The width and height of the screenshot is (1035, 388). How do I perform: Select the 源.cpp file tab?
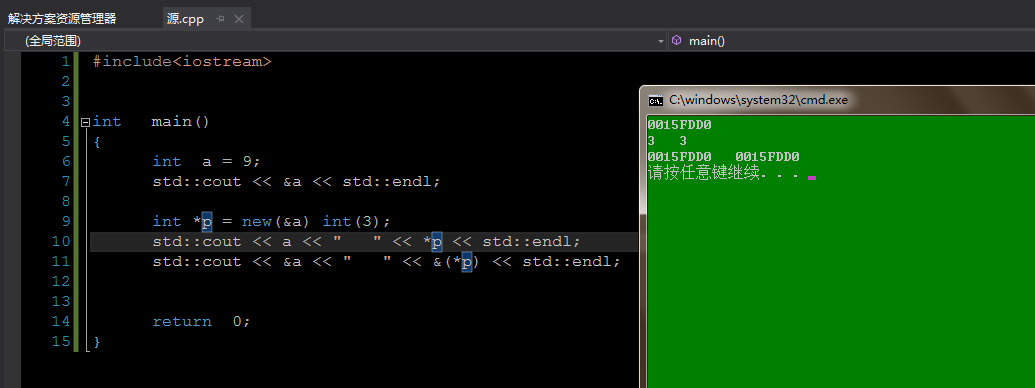pyautogui.click(x=185, y=19)
